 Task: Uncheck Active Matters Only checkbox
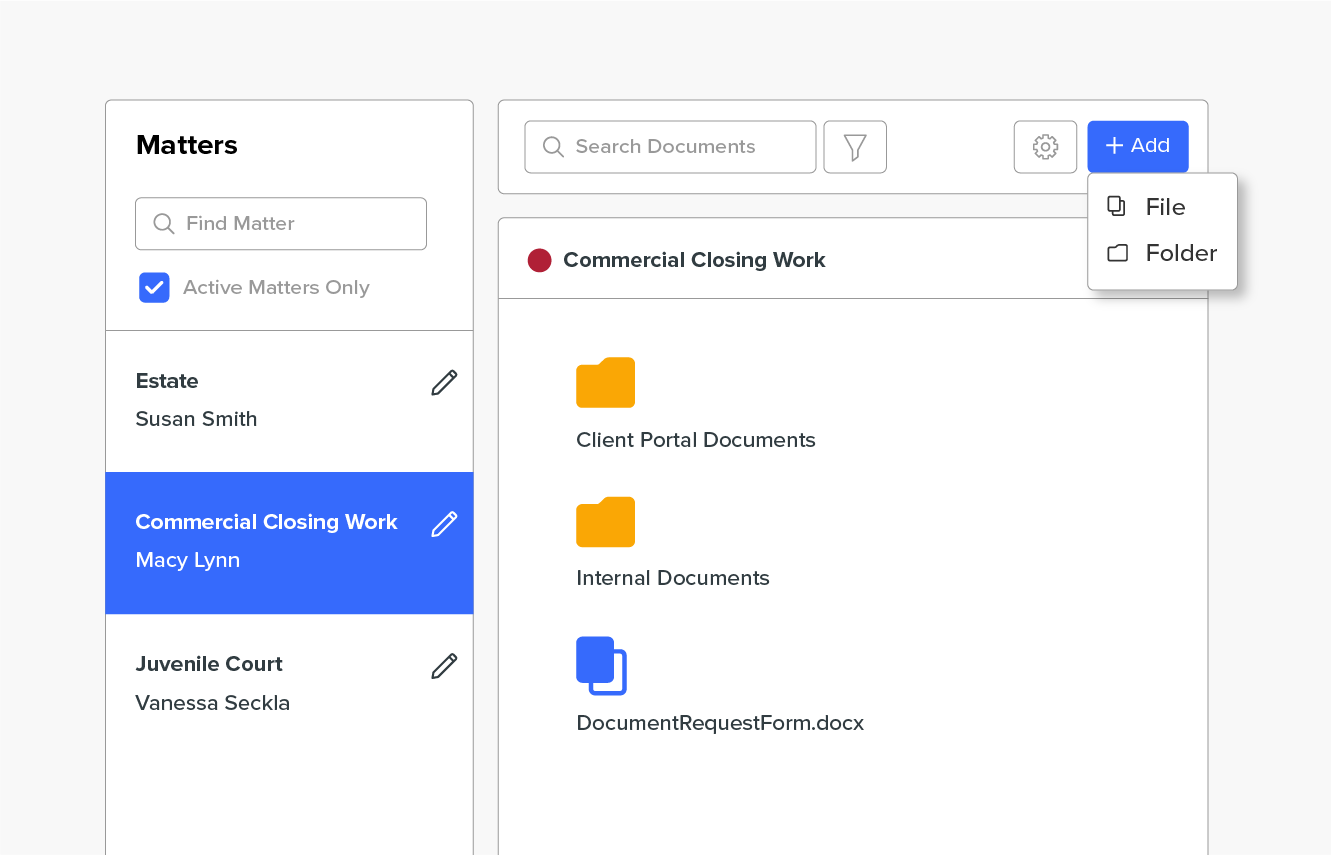[x=154, y=288]
